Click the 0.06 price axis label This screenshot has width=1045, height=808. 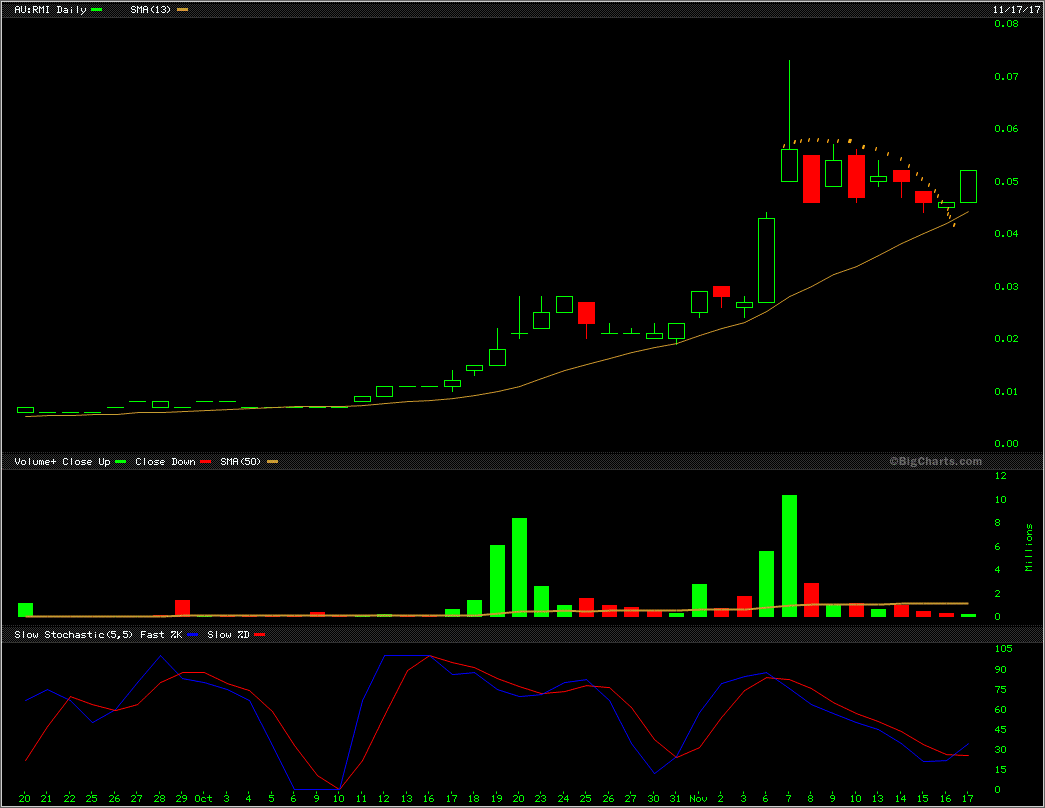[1006, 129]
